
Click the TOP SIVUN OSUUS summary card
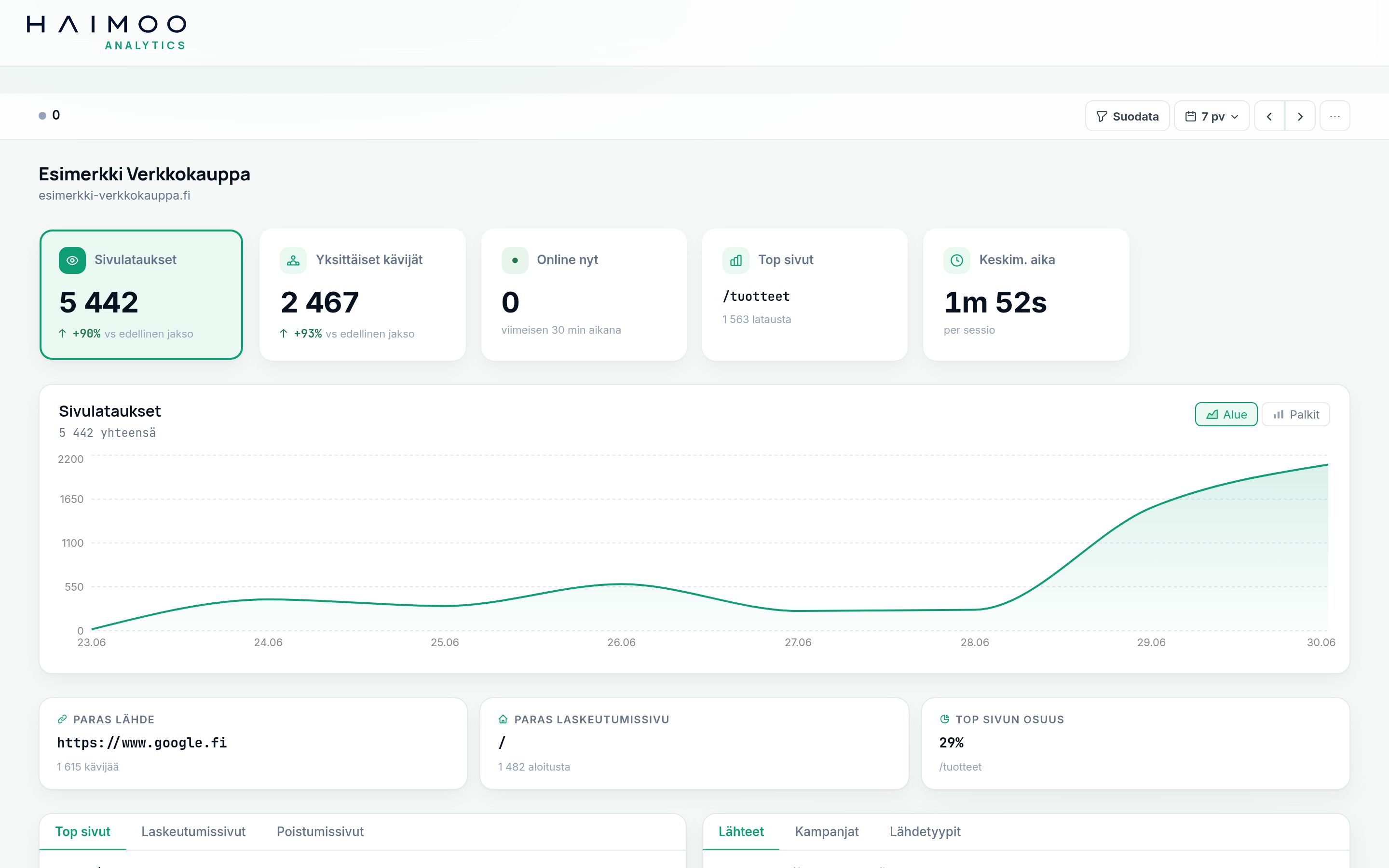point(1135,744)
